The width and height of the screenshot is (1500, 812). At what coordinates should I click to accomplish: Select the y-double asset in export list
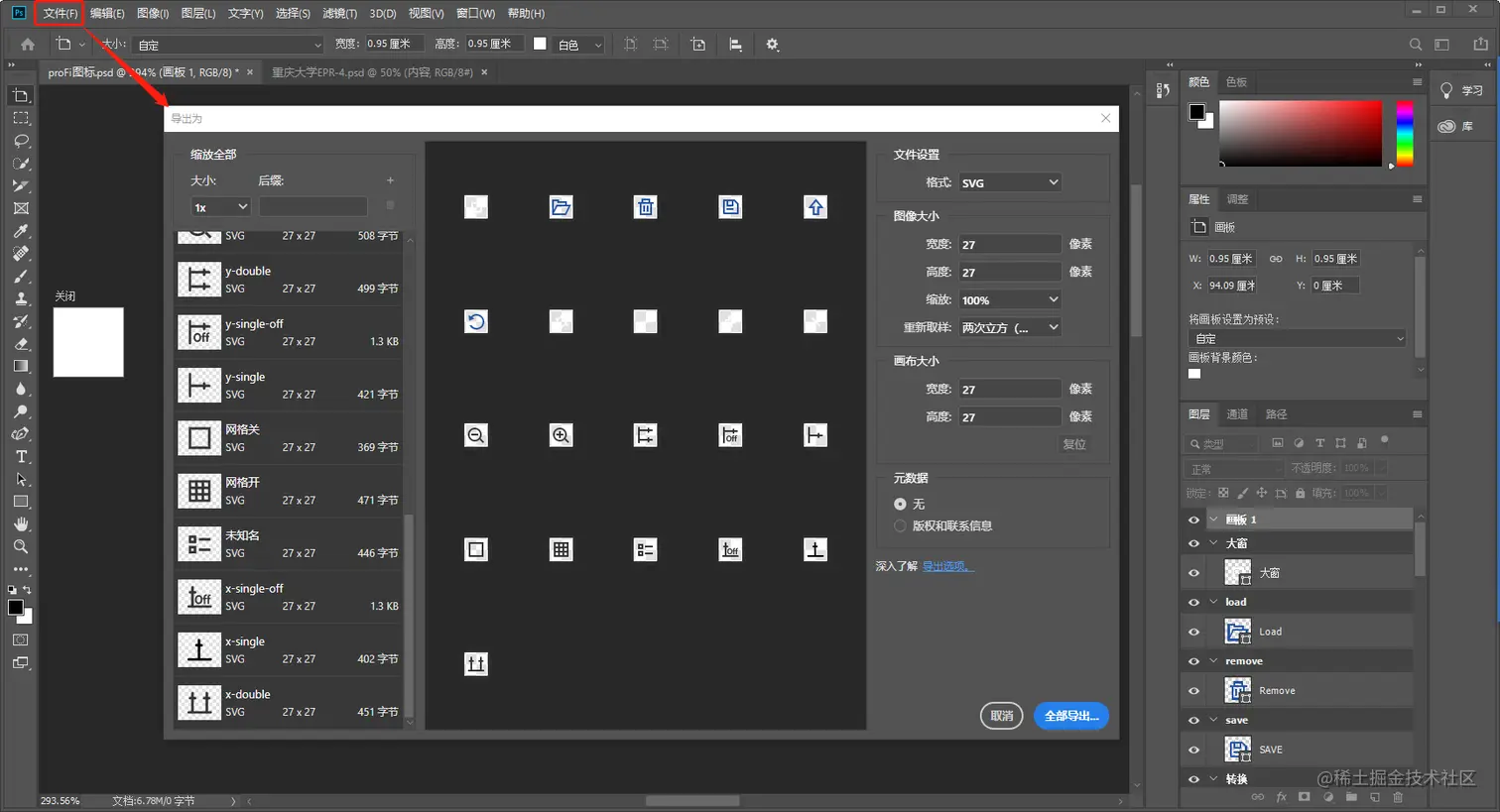click(x=289, y=280)
